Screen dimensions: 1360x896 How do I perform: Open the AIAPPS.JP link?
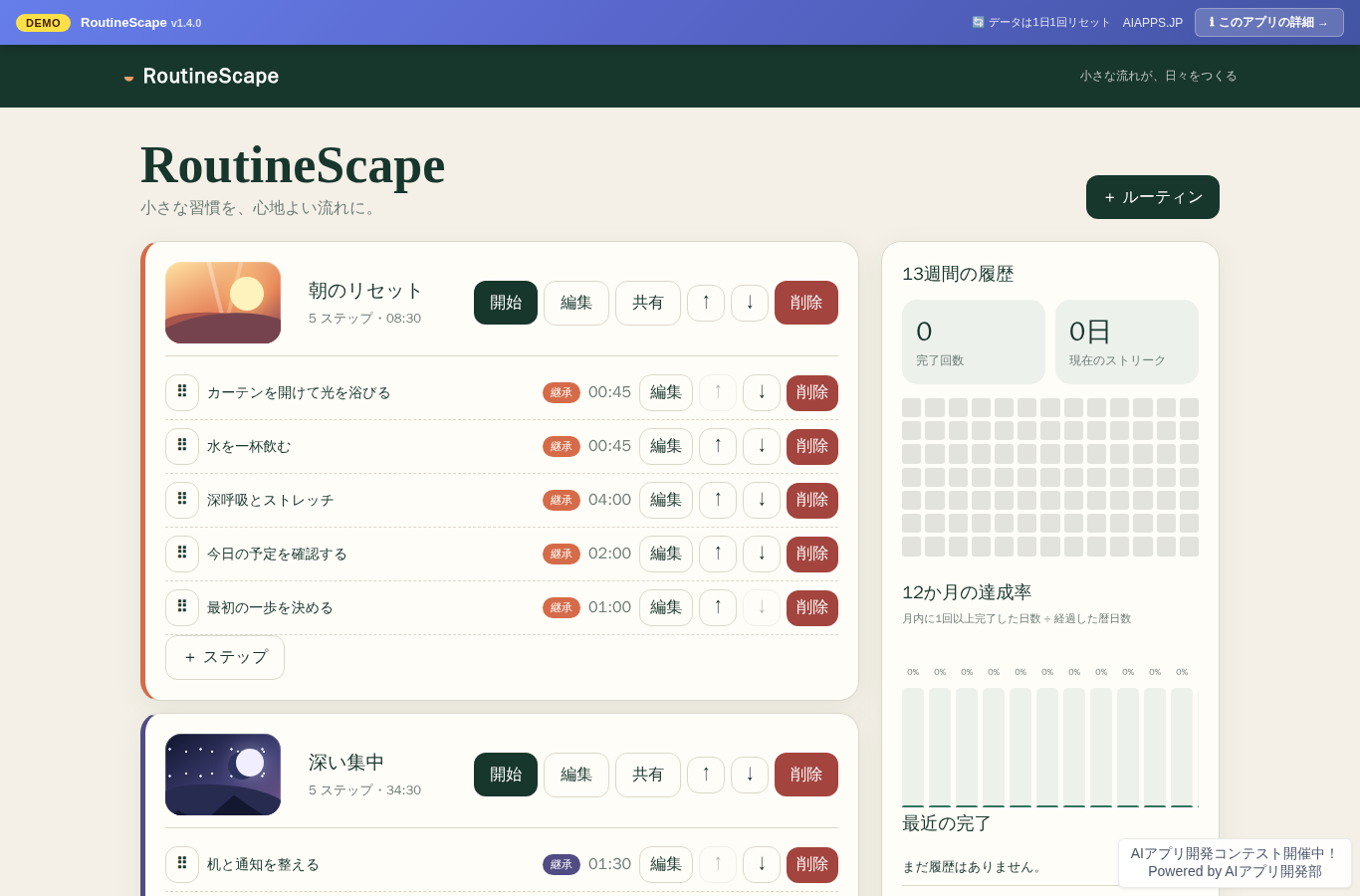(x=1153, y=23)
